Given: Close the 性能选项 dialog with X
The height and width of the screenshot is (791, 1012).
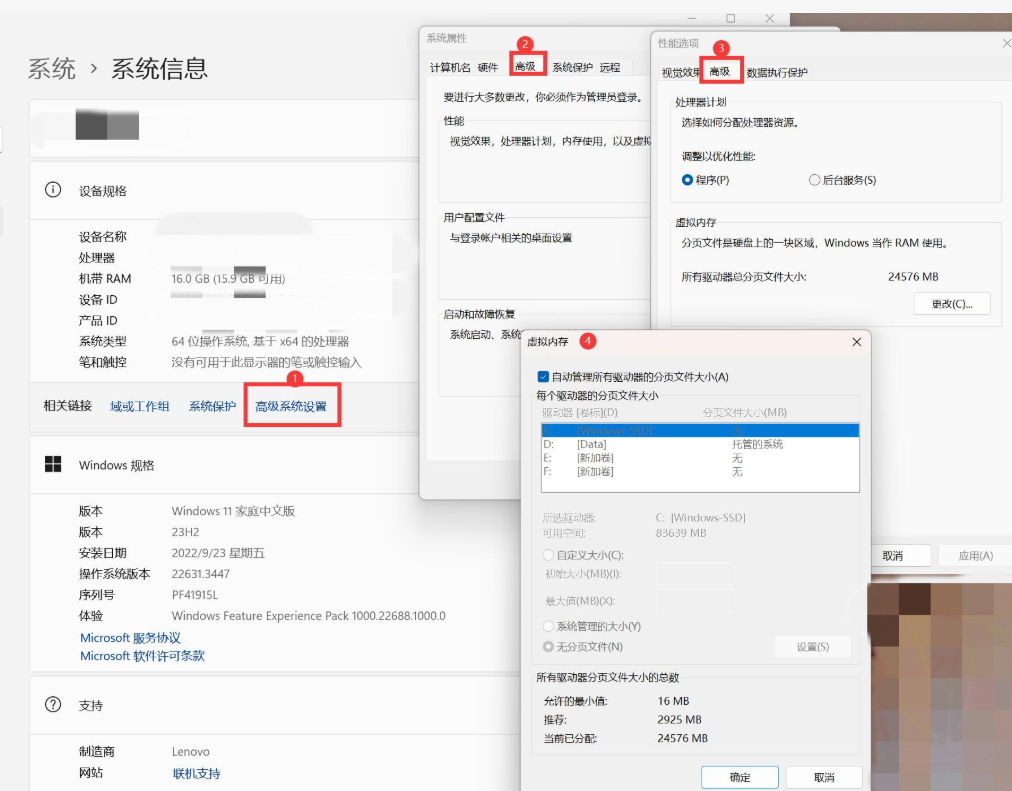Looking at the screenshot, I should click(x=1005, y=42).
